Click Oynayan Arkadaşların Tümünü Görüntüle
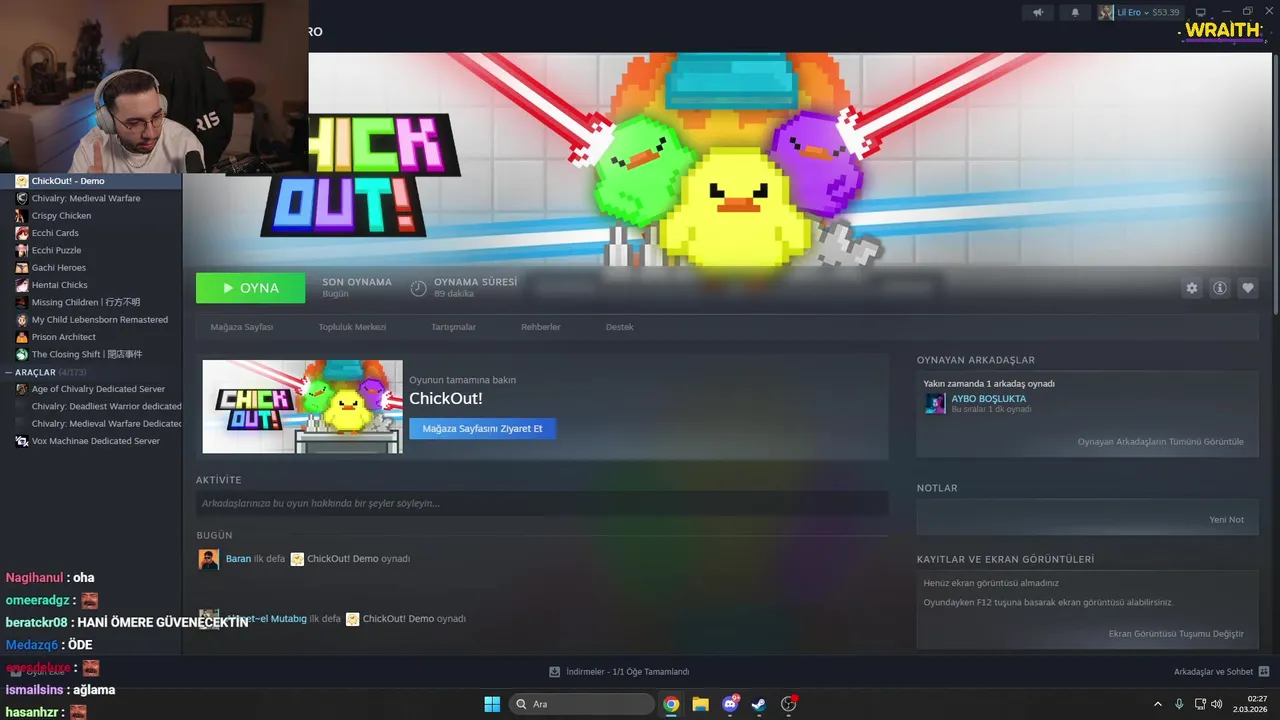Screen dimensions: 1280x720 1160,442
